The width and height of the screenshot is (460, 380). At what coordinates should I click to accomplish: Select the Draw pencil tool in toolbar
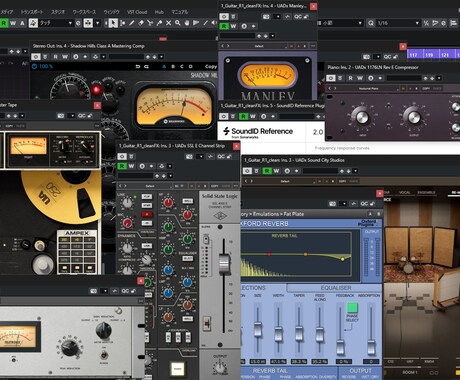point(132,23)
